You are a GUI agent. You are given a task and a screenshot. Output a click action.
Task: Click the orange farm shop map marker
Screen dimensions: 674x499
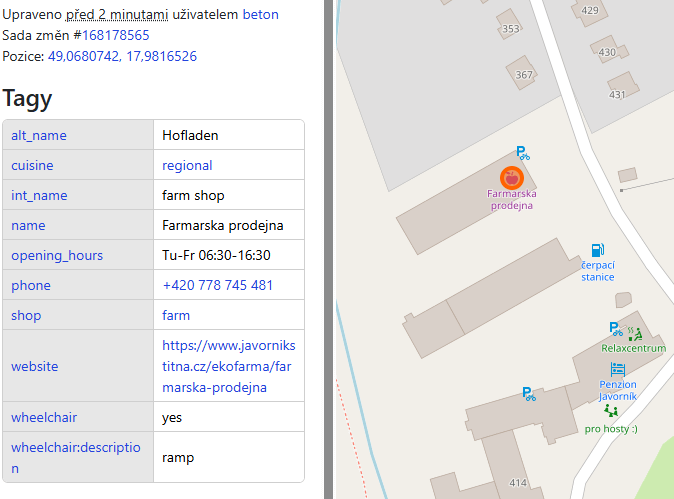(x=511, y=177)
